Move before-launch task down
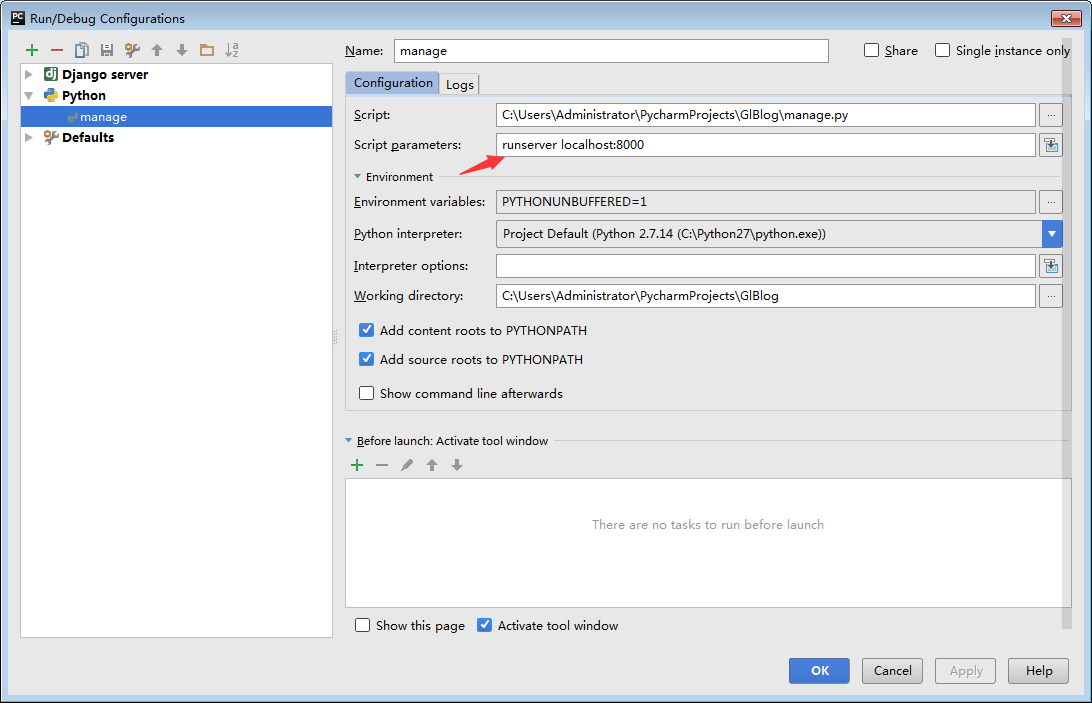The height and width of the screenshot is (703, 1092). (x=457, y=465)
